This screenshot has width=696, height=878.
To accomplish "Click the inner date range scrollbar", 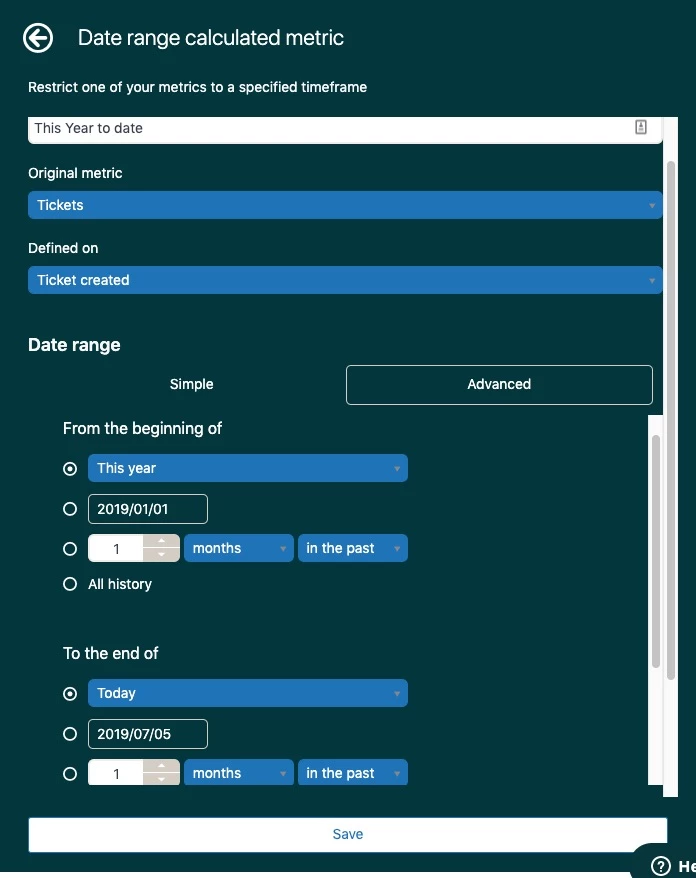I will 656,551.
